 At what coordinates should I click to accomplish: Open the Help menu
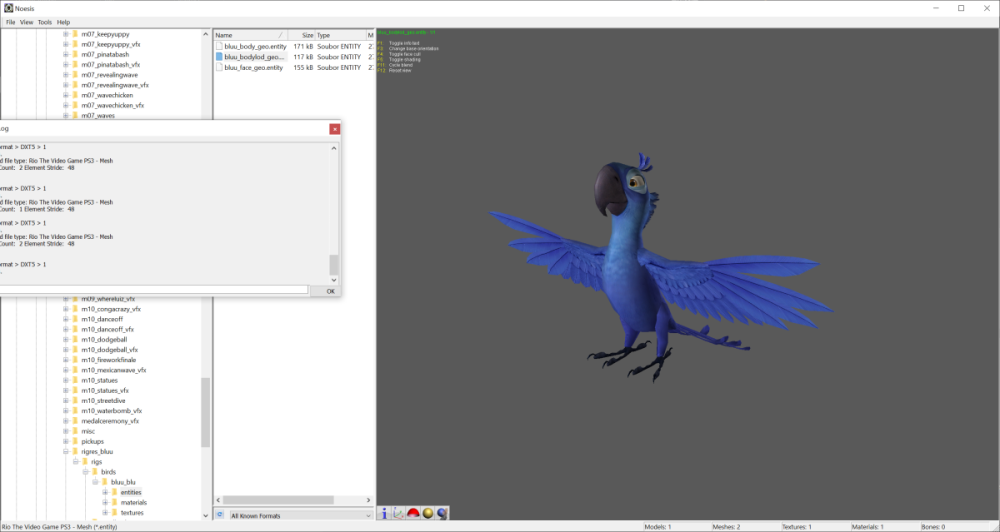[x=63, y=22]
